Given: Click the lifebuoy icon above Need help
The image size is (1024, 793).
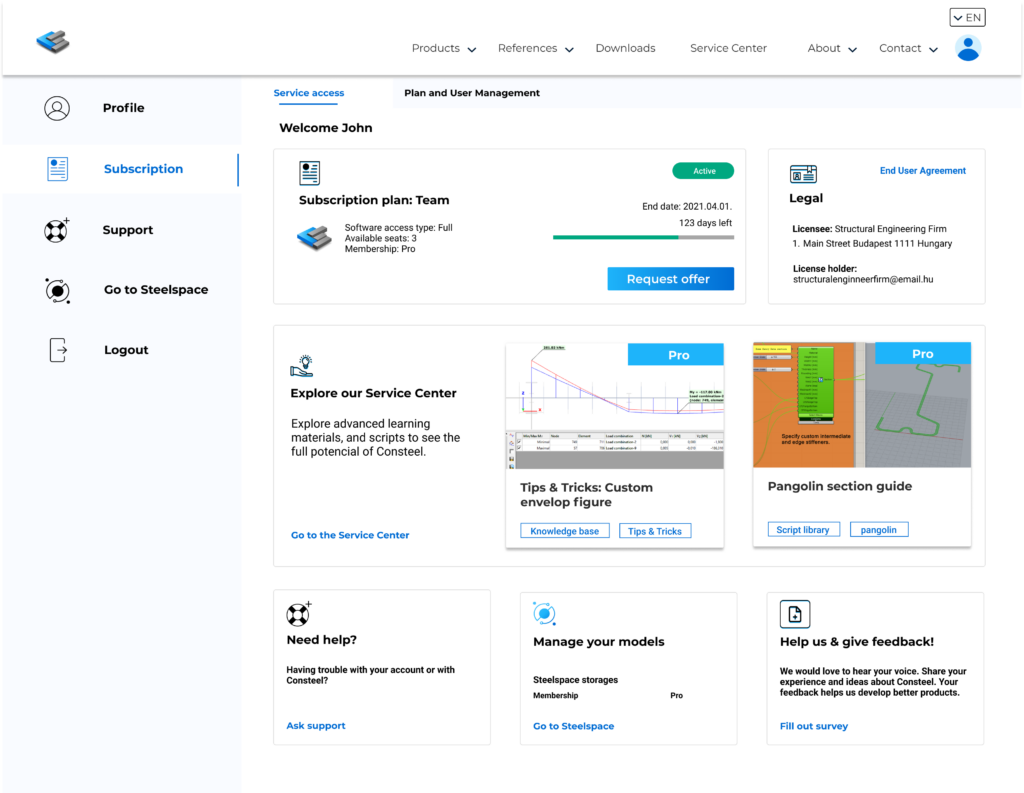Looking at the screenshot, I should tap(299, 614).
